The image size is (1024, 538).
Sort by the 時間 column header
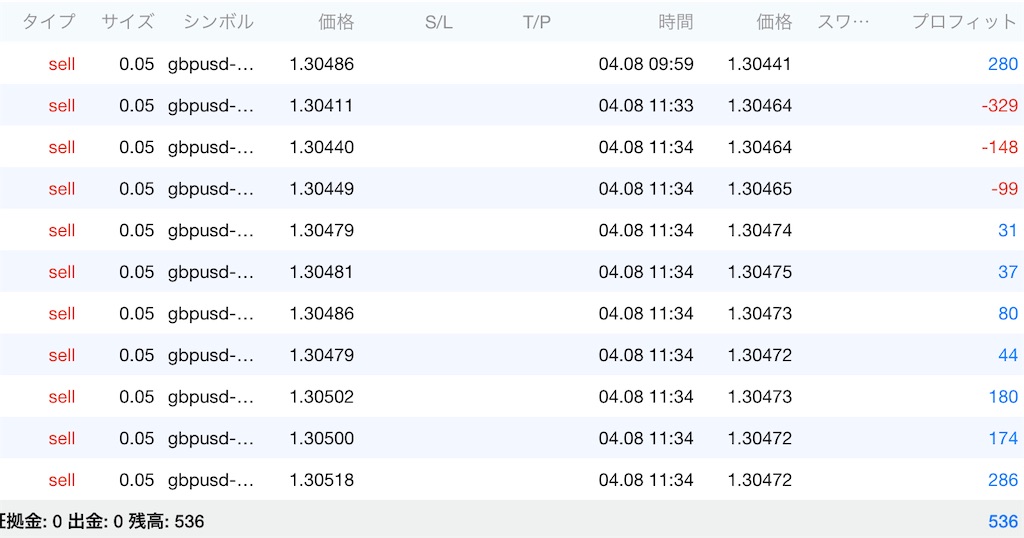pyautogui.click(x=675, y=22)
